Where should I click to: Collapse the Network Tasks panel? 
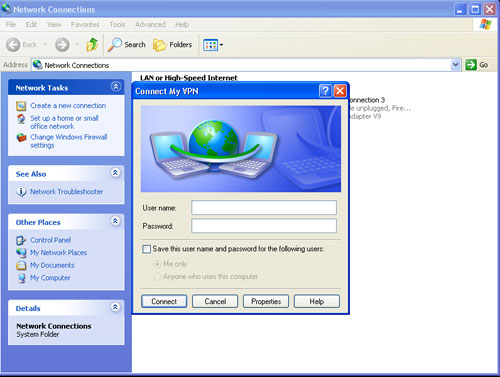coord(116,87)
